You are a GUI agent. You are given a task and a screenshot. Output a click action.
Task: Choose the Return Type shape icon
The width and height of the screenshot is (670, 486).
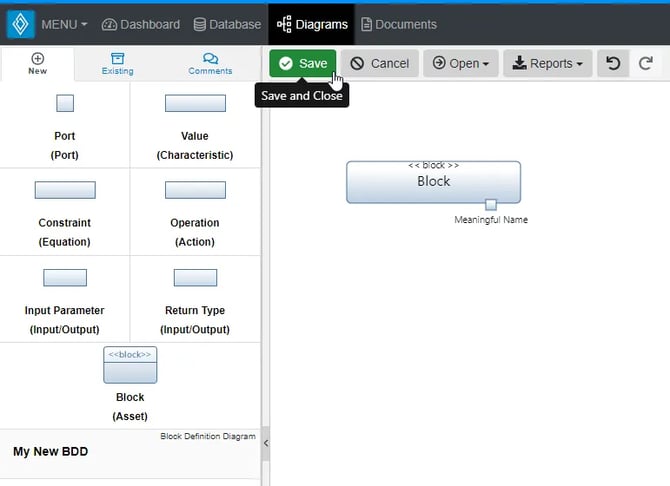[195, 277]
